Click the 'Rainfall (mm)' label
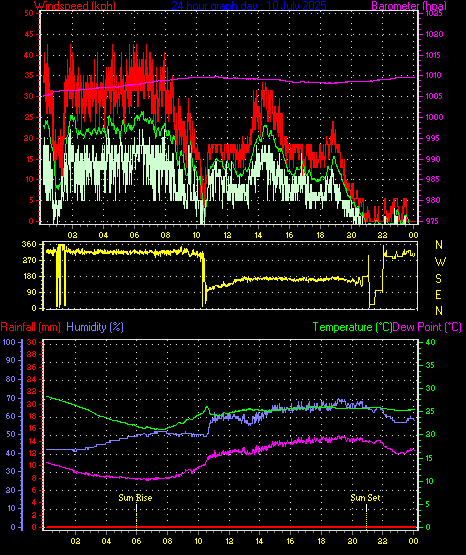The height and width of the screenshot is (555, 466). point(30,327)
